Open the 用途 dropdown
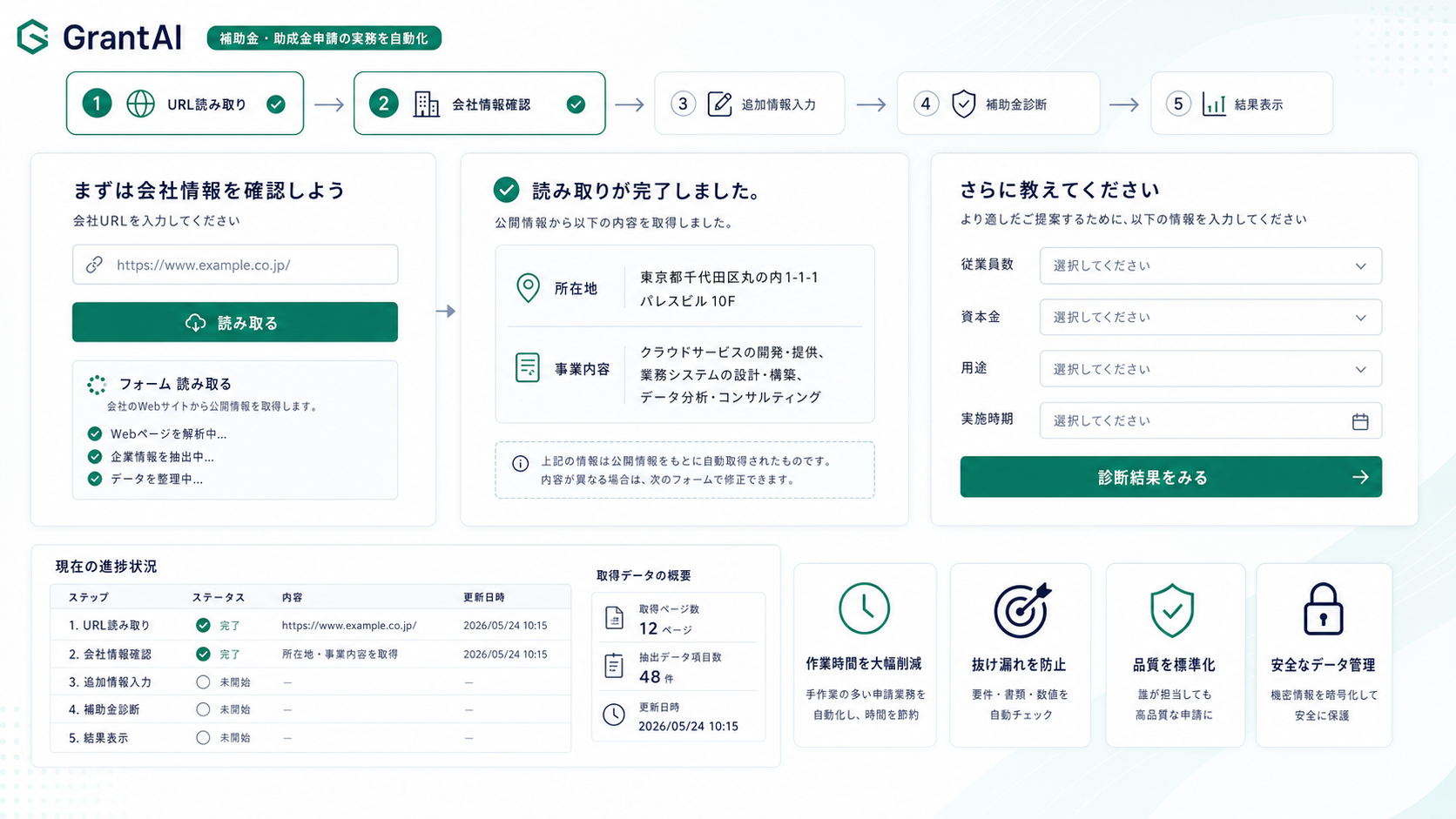This screenshot has height=819, width=1456. coord(1210,369)
